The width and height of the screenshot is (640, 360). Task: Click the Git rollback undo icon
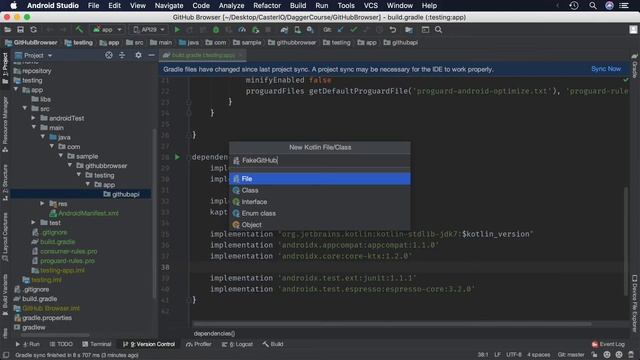[x=393, y=30]
